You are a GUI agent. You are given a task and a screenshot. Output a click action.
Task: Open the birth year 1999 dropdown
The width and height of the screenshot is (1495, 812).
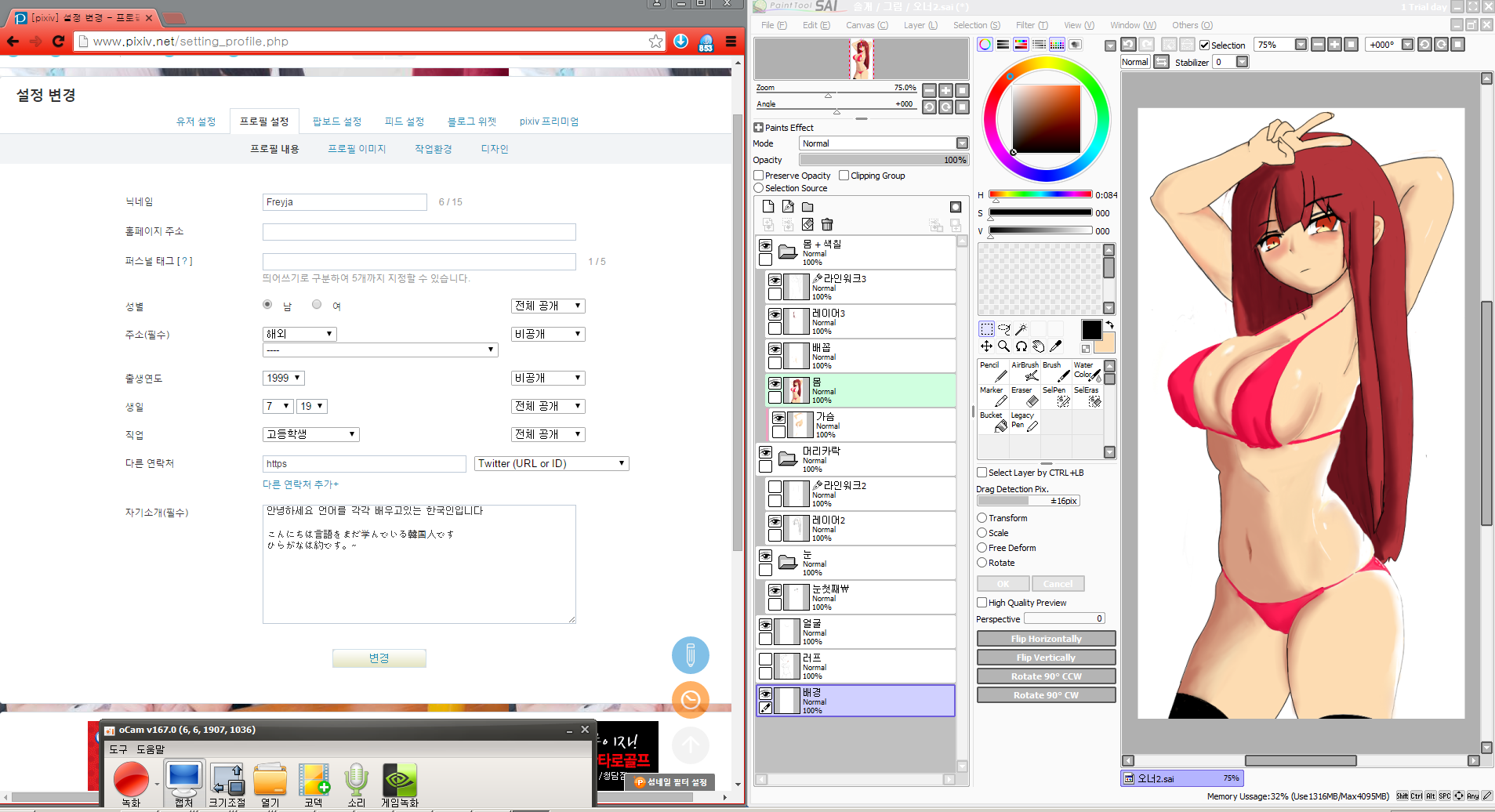pyautogui.click(x=283, y=378)
